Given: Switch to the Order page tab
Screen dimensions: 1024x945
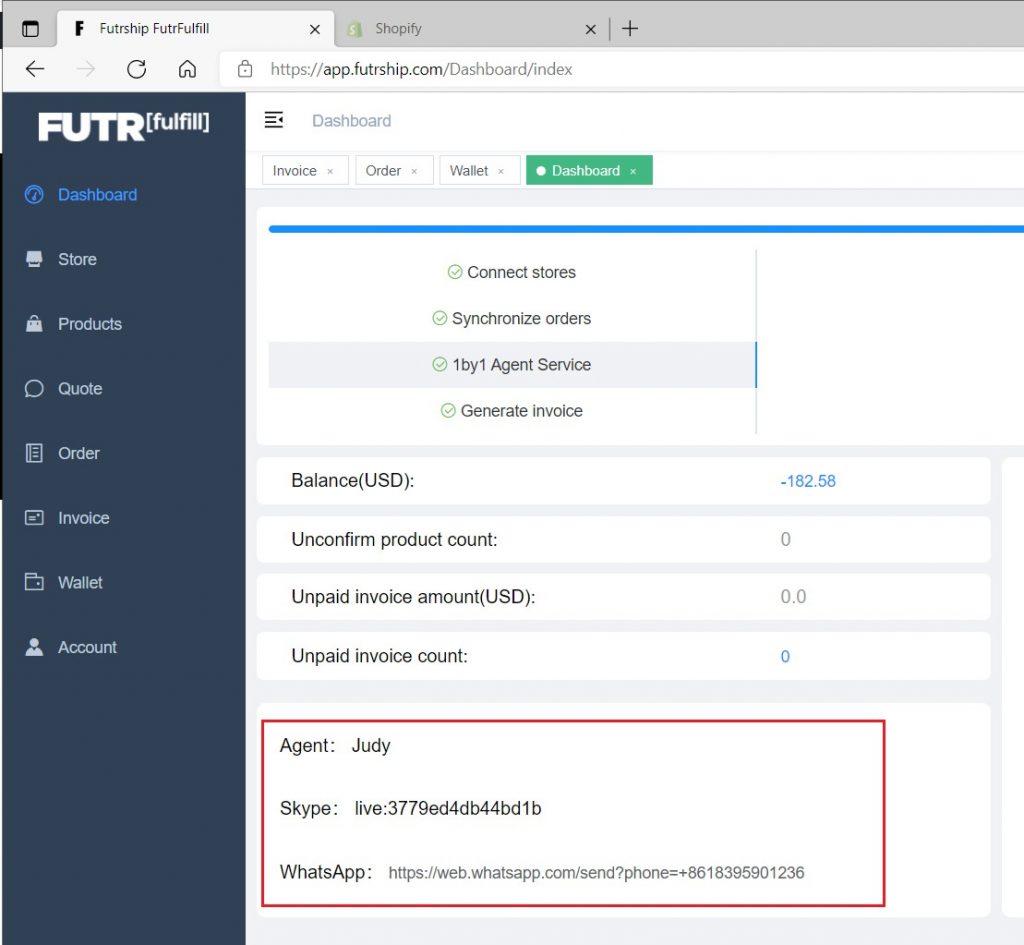Looking at the screenshot, I should (383, 170).
